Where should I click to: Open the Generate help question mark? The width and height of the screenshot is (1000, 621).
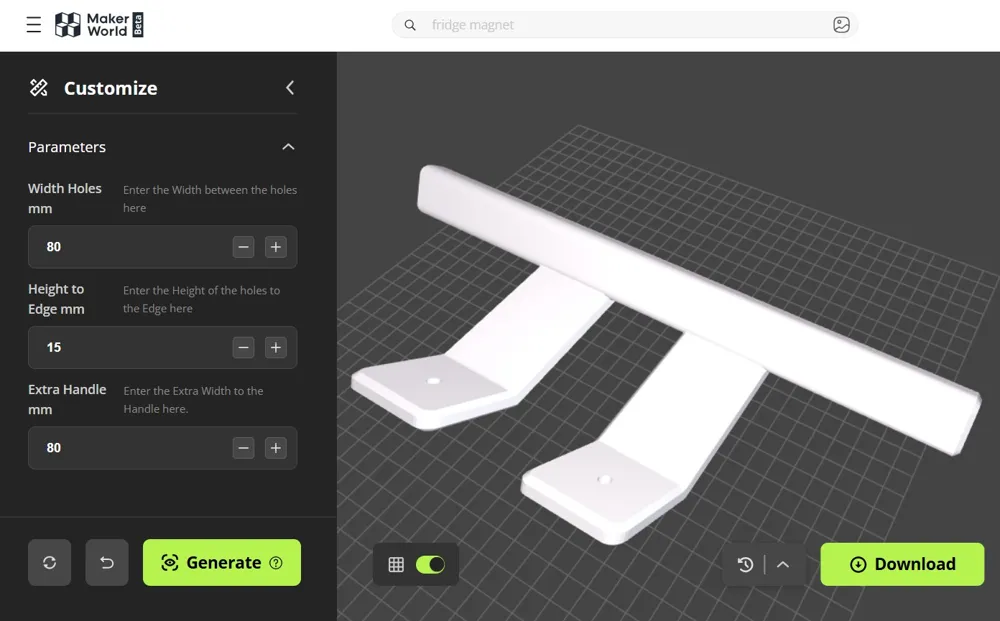coord(276,563)
